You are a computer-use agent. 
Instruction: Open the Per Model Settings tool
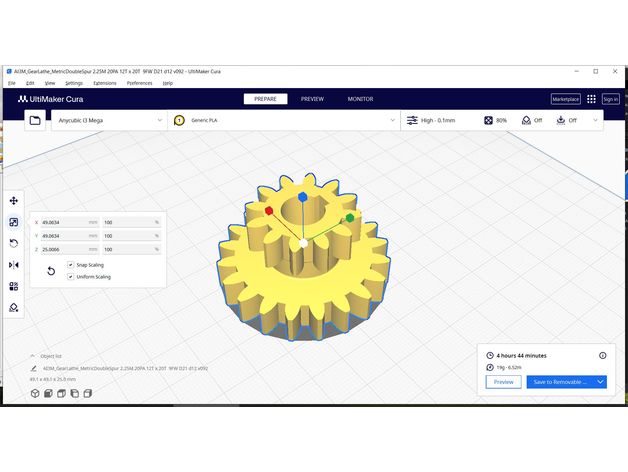14,286
